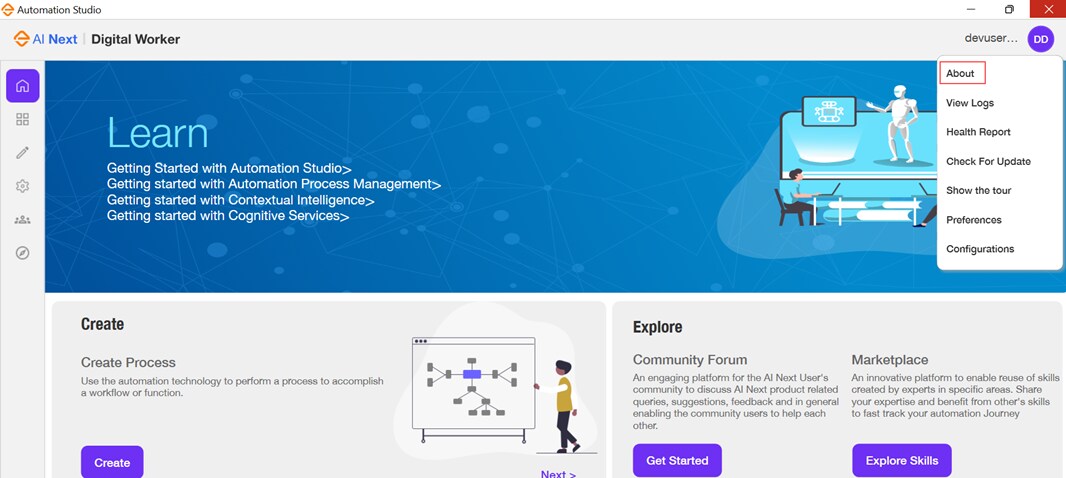Screen dimensions: 1066x478
Task: Click the Community Forum heading
Action: [690, 360]
